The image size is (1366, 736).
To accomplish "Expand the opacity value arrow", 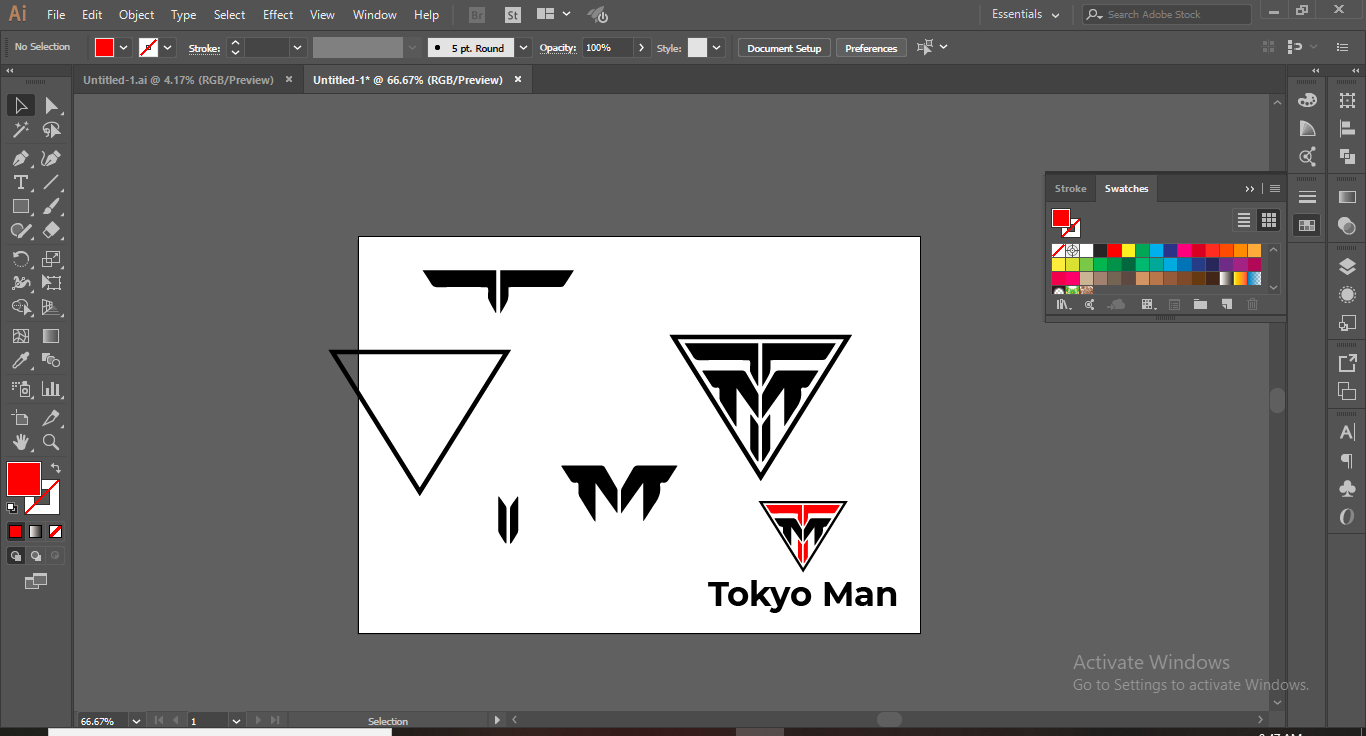I will click(641, 47).
